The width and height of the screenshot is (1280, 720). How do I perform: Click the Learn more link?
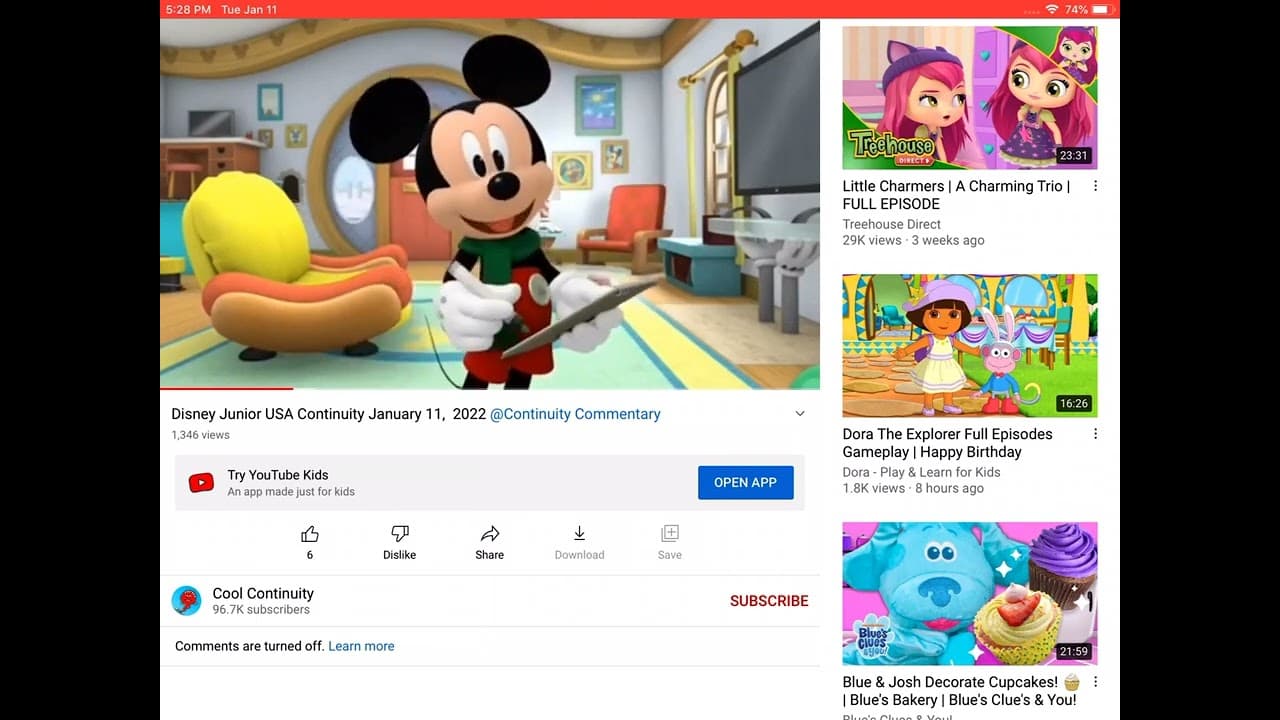tap(361, 646)
